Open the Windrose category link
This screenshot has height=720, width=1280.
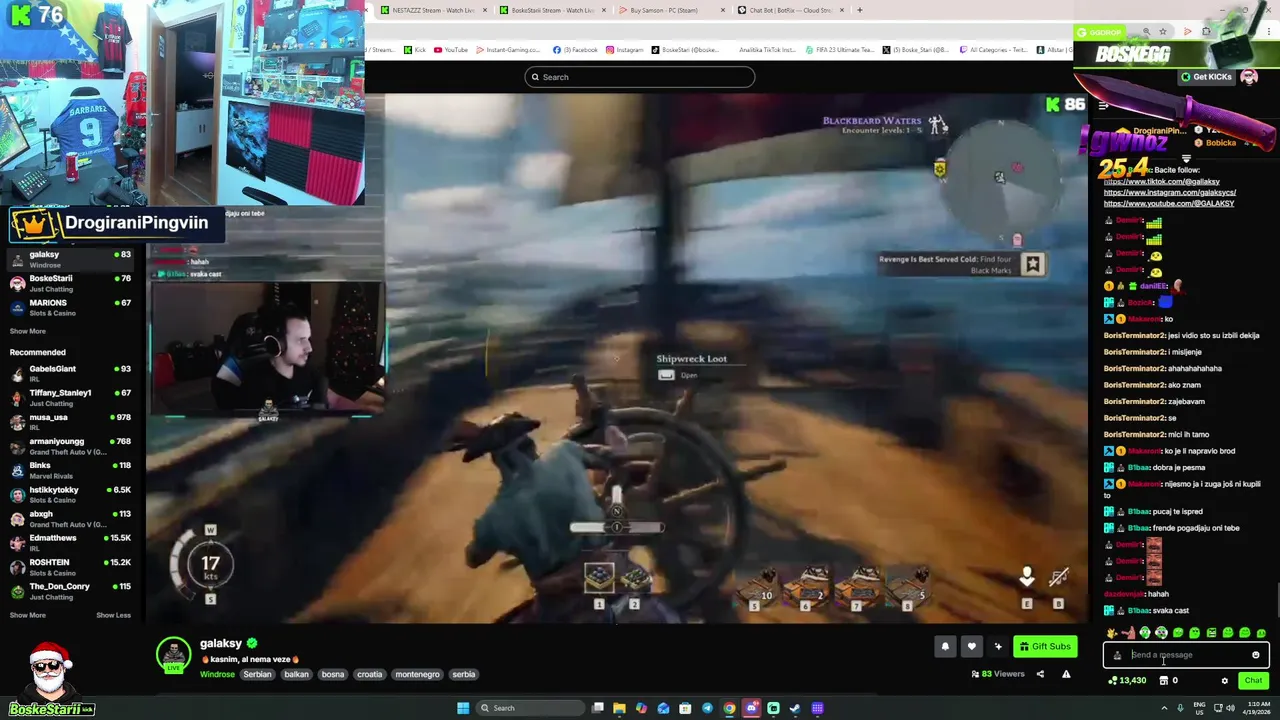coord(217,674)
